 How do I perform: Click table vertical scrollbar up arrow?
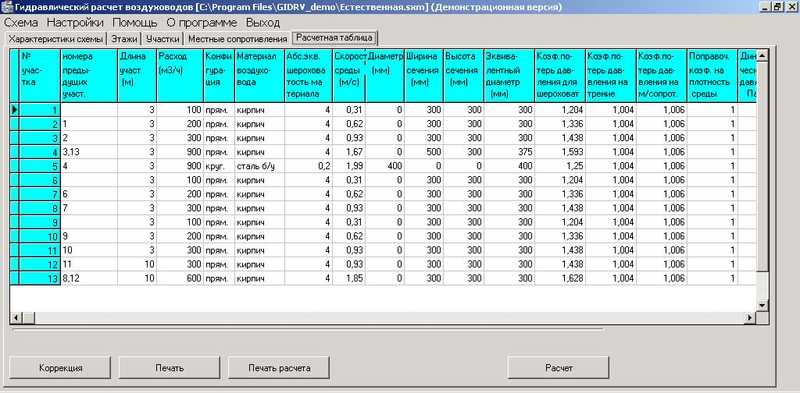click(762, 55)
